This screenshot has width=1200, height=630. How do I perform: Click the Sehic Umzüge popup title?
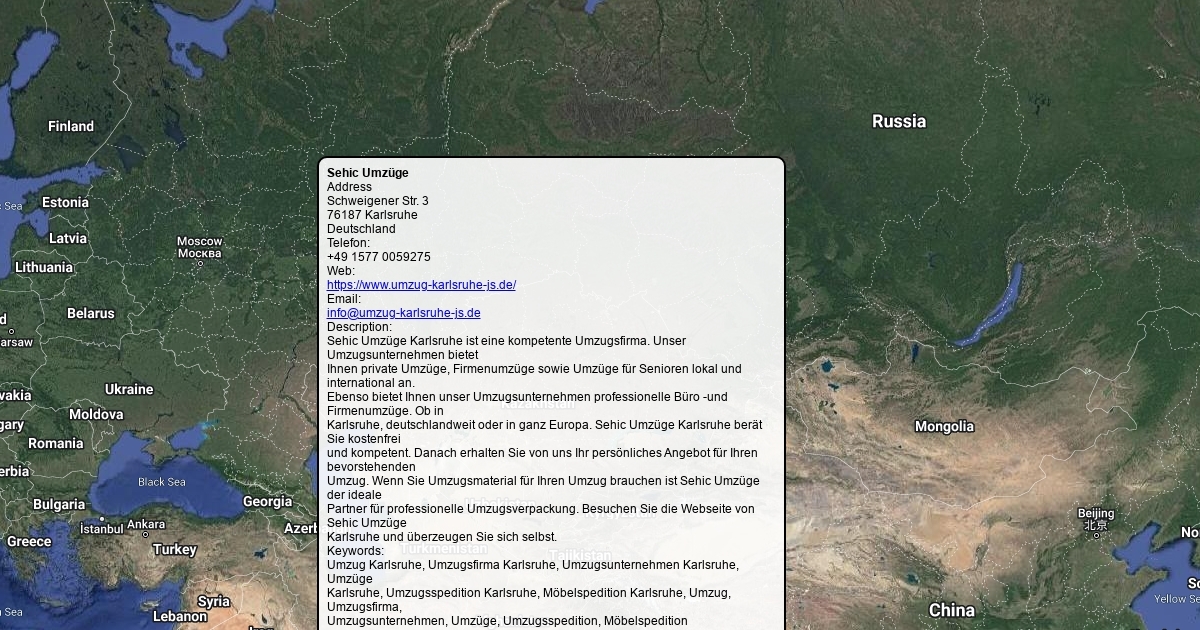[367, 173]
